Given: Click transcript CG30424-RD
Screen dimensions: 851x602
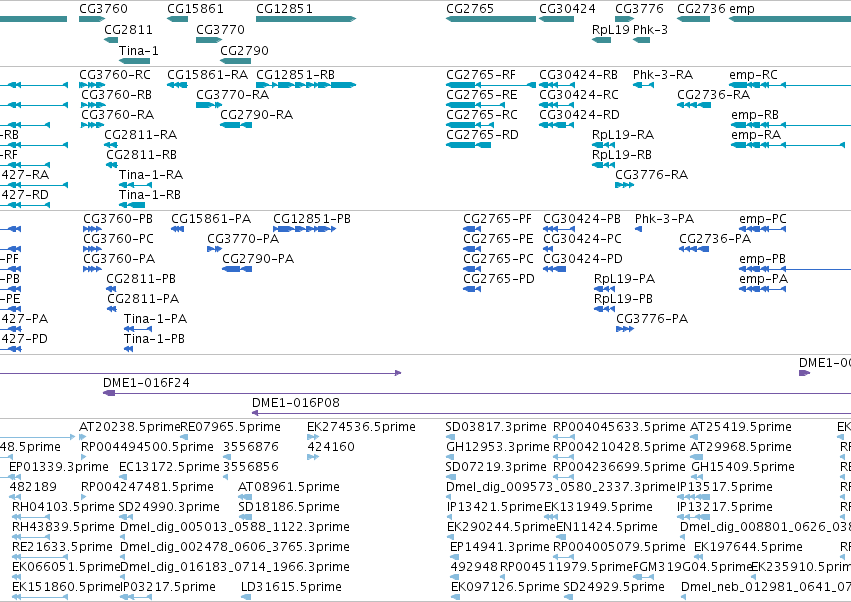Looking at the screenshot, I should point(556,125).
